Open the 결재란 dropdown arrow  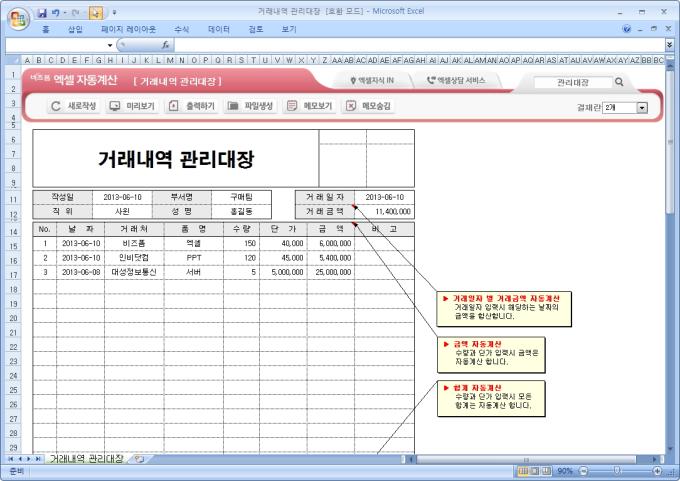click(642, 107)
